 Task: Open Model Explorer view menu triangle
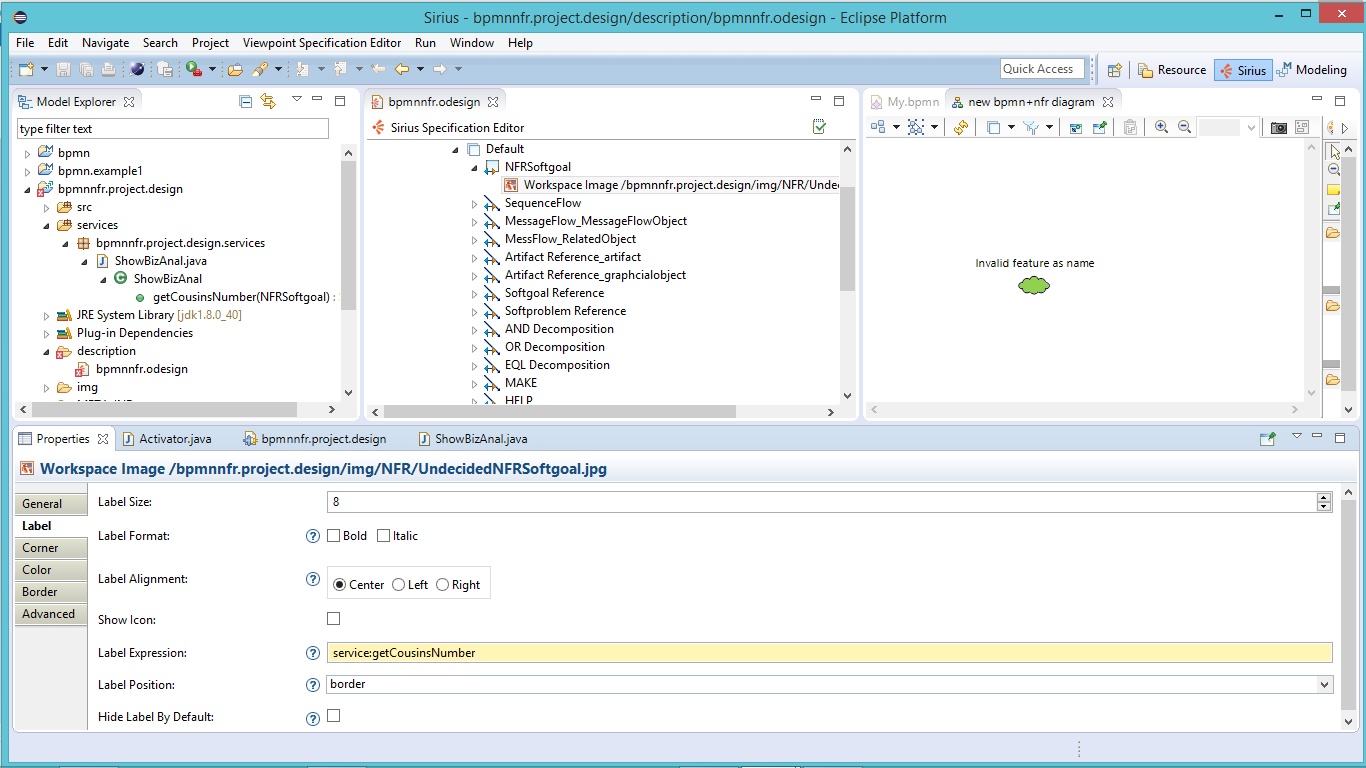[x=297, y=99]
